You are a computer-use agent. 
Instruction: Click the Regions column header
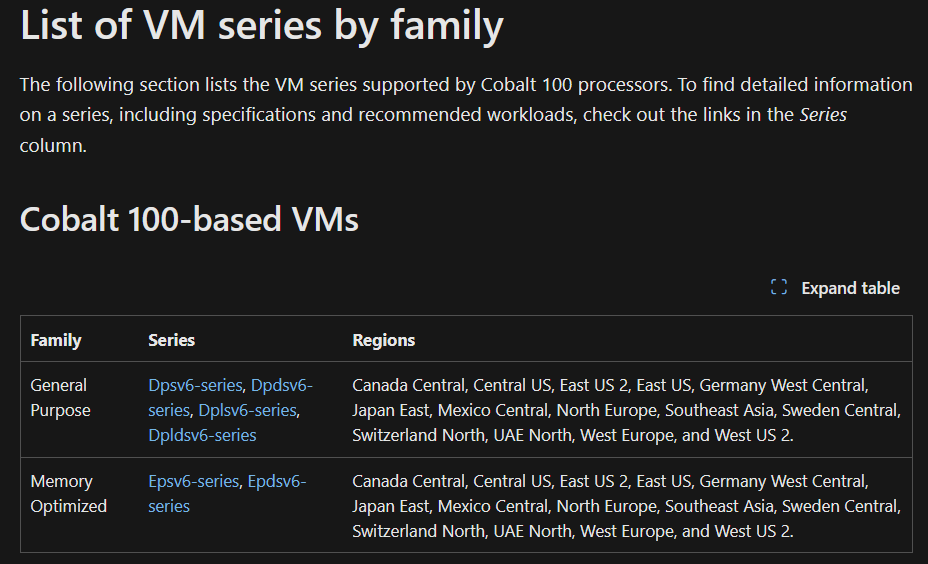click(384, 340)
